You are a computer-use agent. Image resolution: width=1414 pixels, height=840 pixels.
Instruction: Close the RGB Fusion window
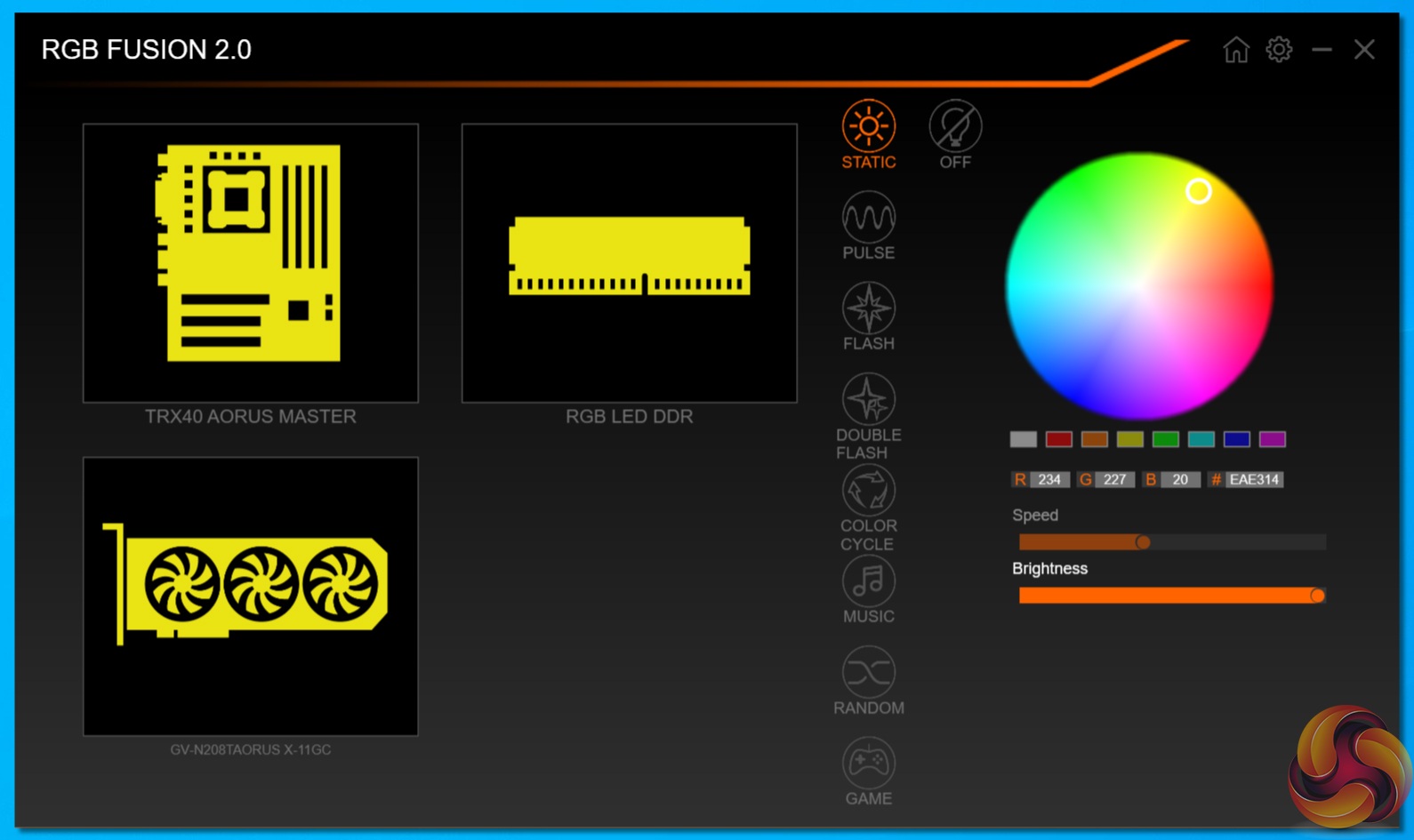(1364, 50)
